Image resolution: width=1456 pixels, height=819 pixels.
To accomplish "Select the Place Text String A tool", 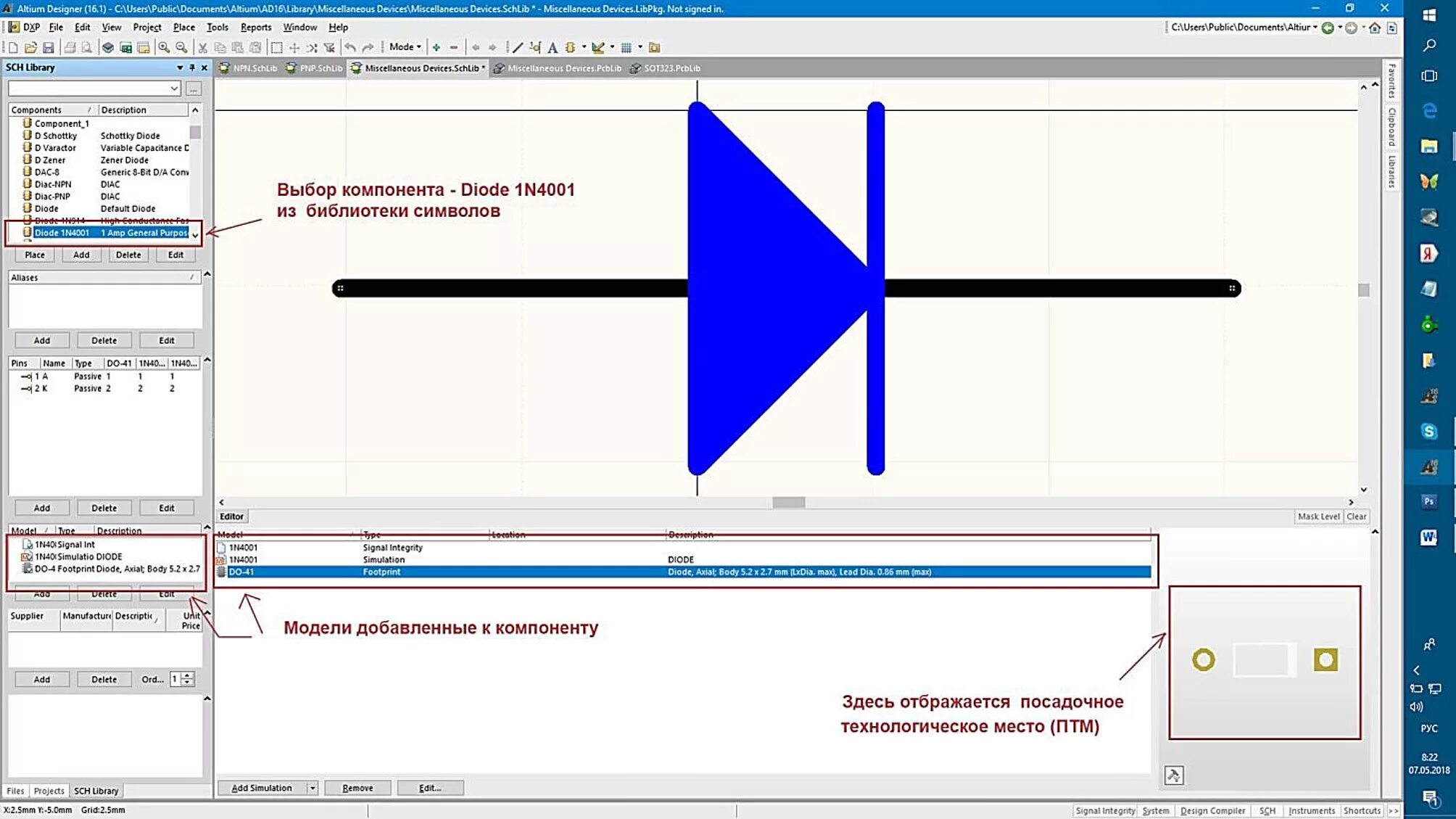I will pos(553,48).
